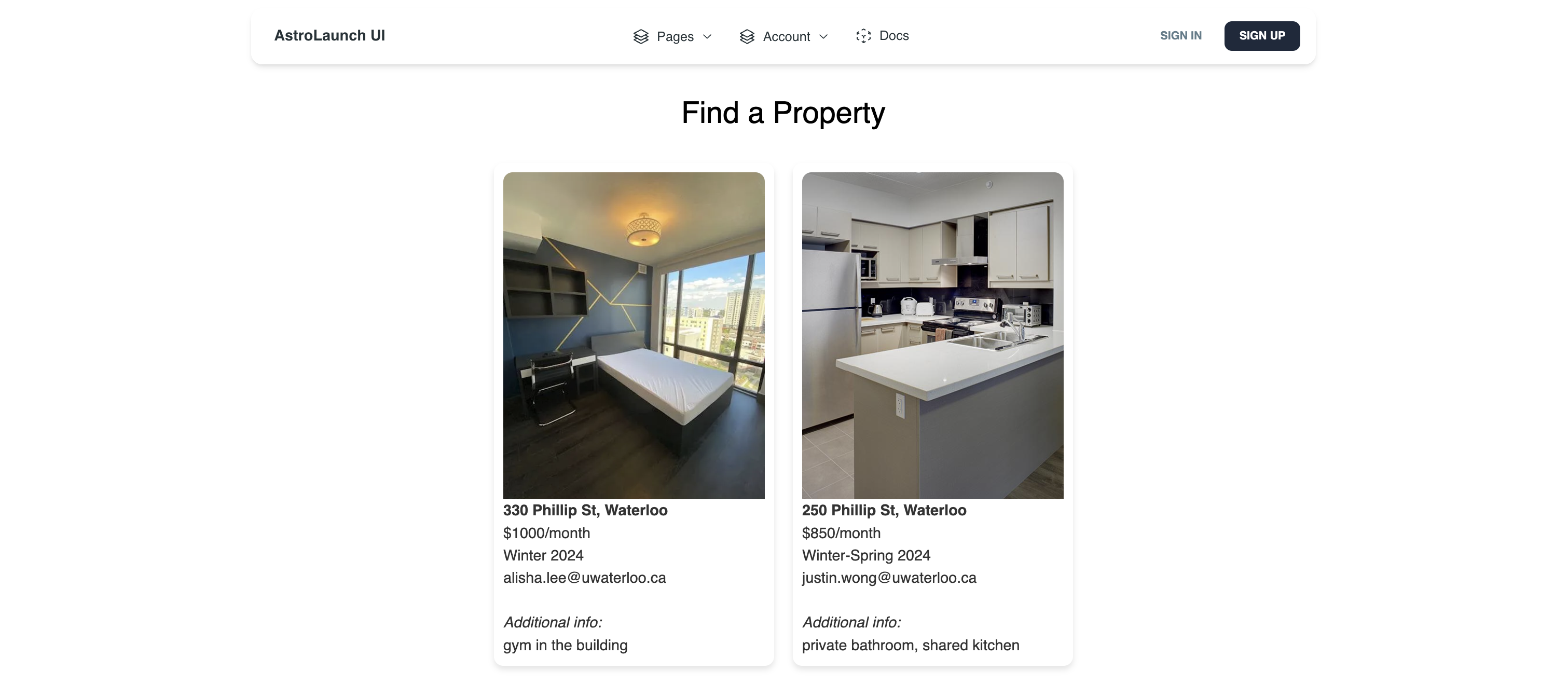Open the Docs link in navbar
Screen dimensions: 1568x684
(882, 36)
